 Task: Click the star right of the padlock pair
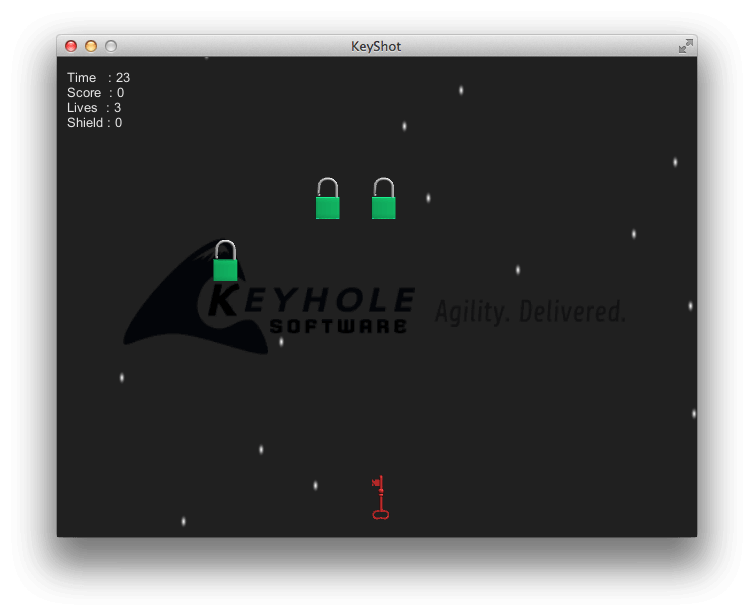(428, 198)
